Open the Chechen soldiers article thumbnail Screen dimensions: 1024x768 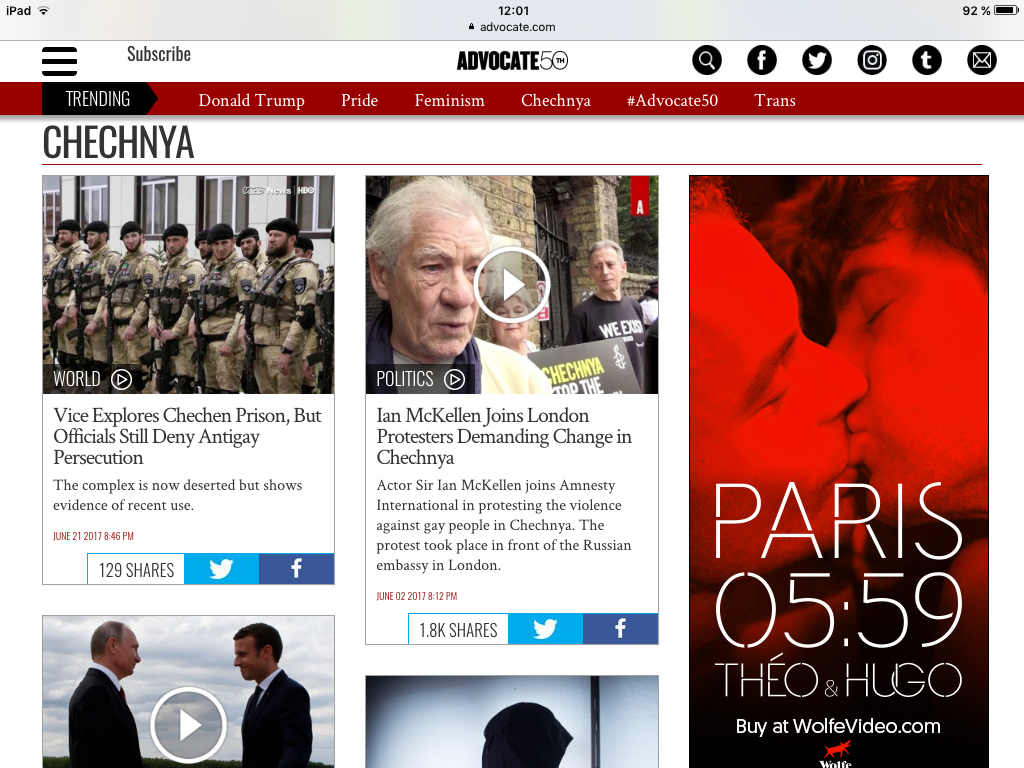click(188, 285)
